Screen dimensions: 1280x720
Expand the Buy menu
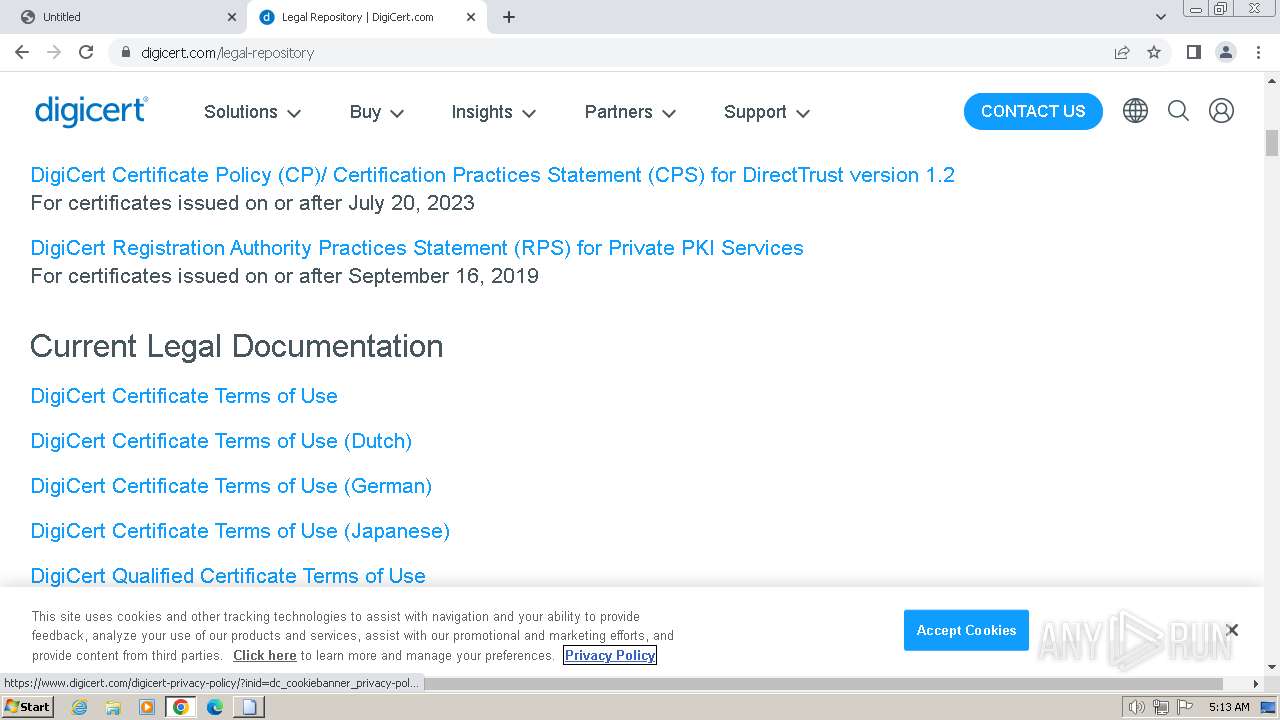377,112
